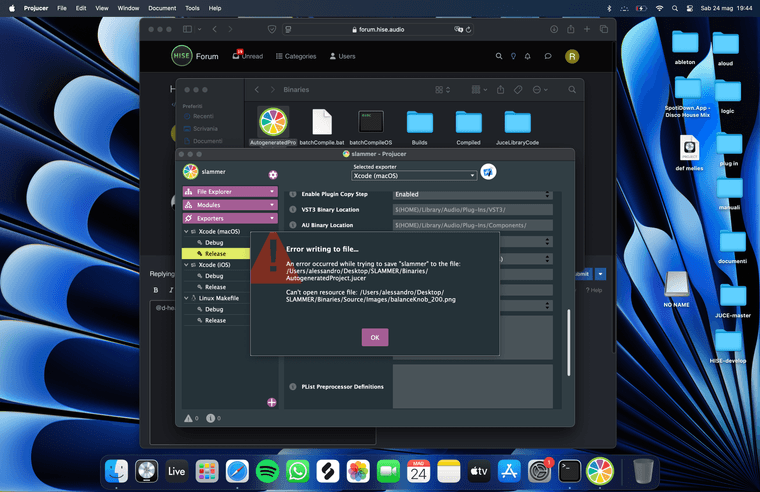760x492 pixels.
Task: Select batchCompileOSX file in Finder
Action: coord(371,126)
